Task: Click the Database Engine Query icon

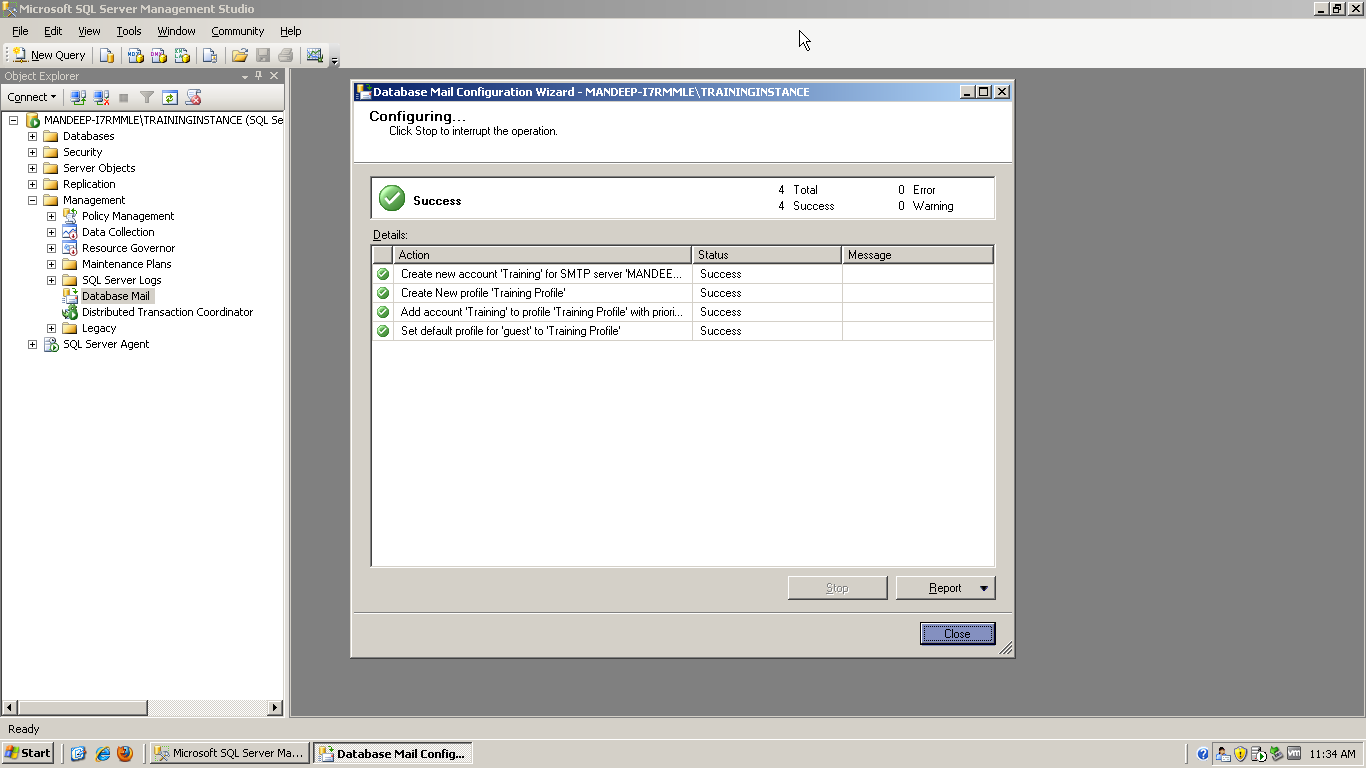Action: pyautogui.click(x=106, y=55)
